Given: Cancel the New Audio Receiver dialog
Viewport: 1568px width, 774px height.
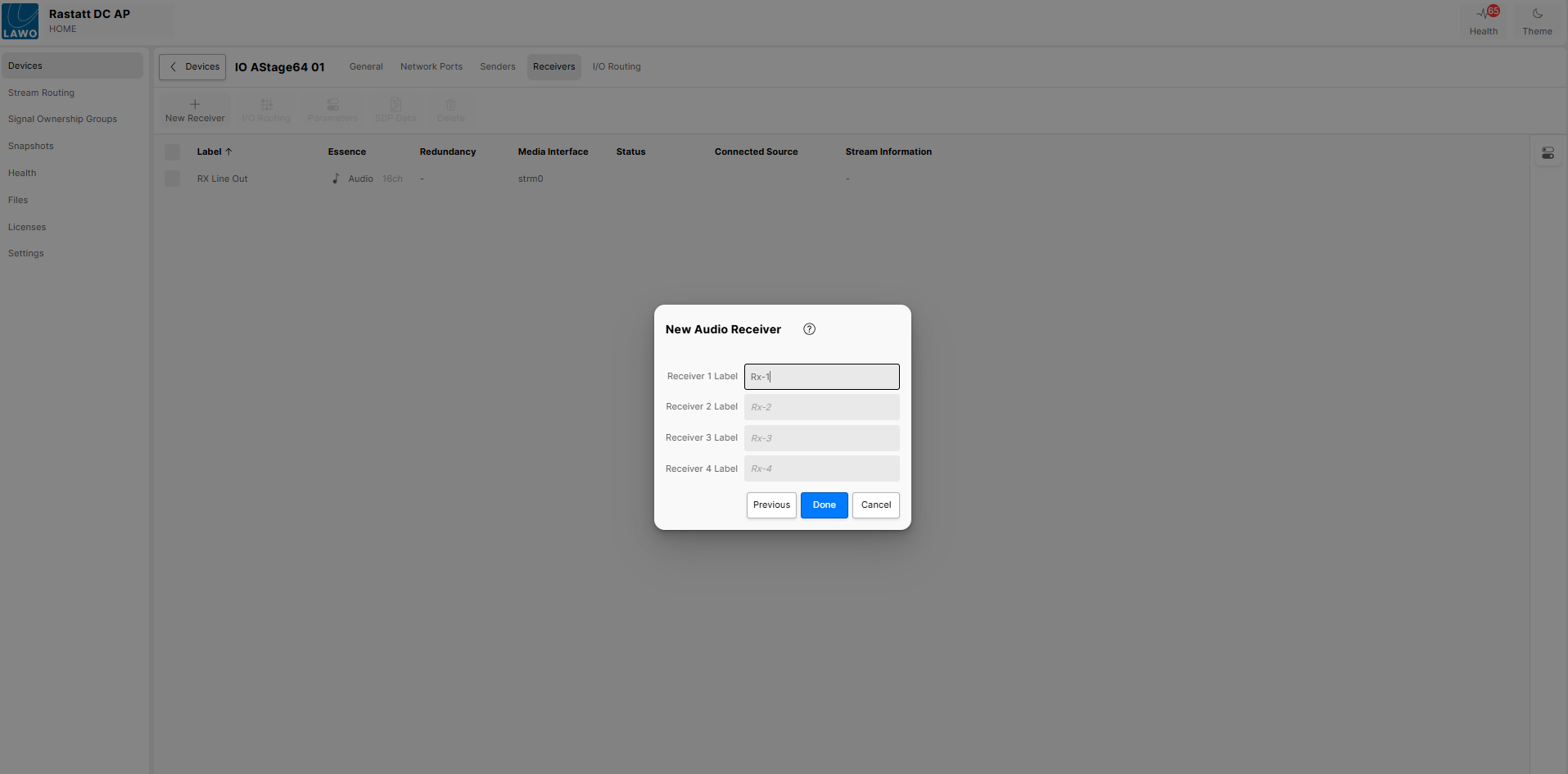Looking at the screenshot, I should pos(875,505).
